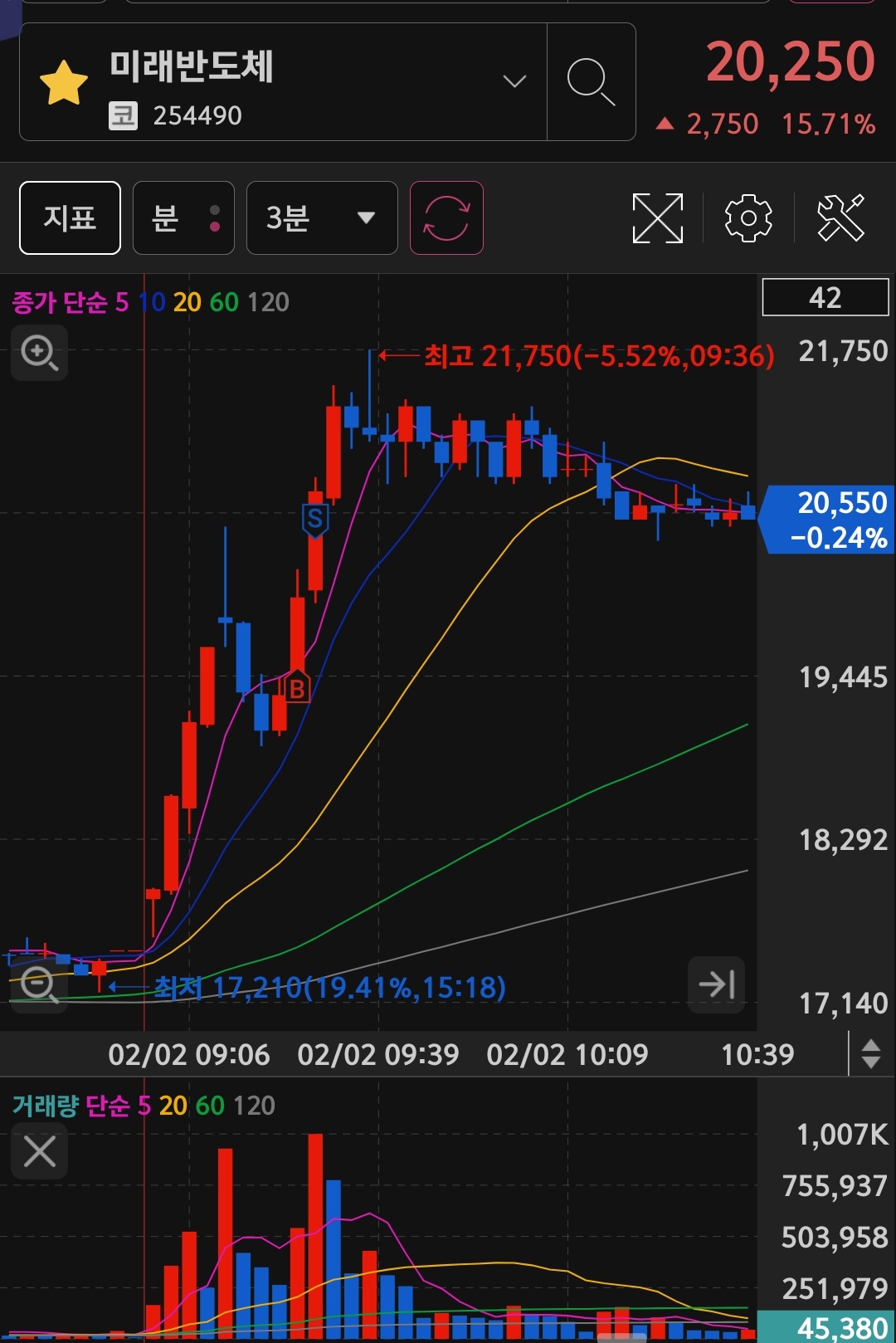This screenshot has height=1343, width=896.
Task: Select moving average 60 legend
Action: tap(224, 302)
